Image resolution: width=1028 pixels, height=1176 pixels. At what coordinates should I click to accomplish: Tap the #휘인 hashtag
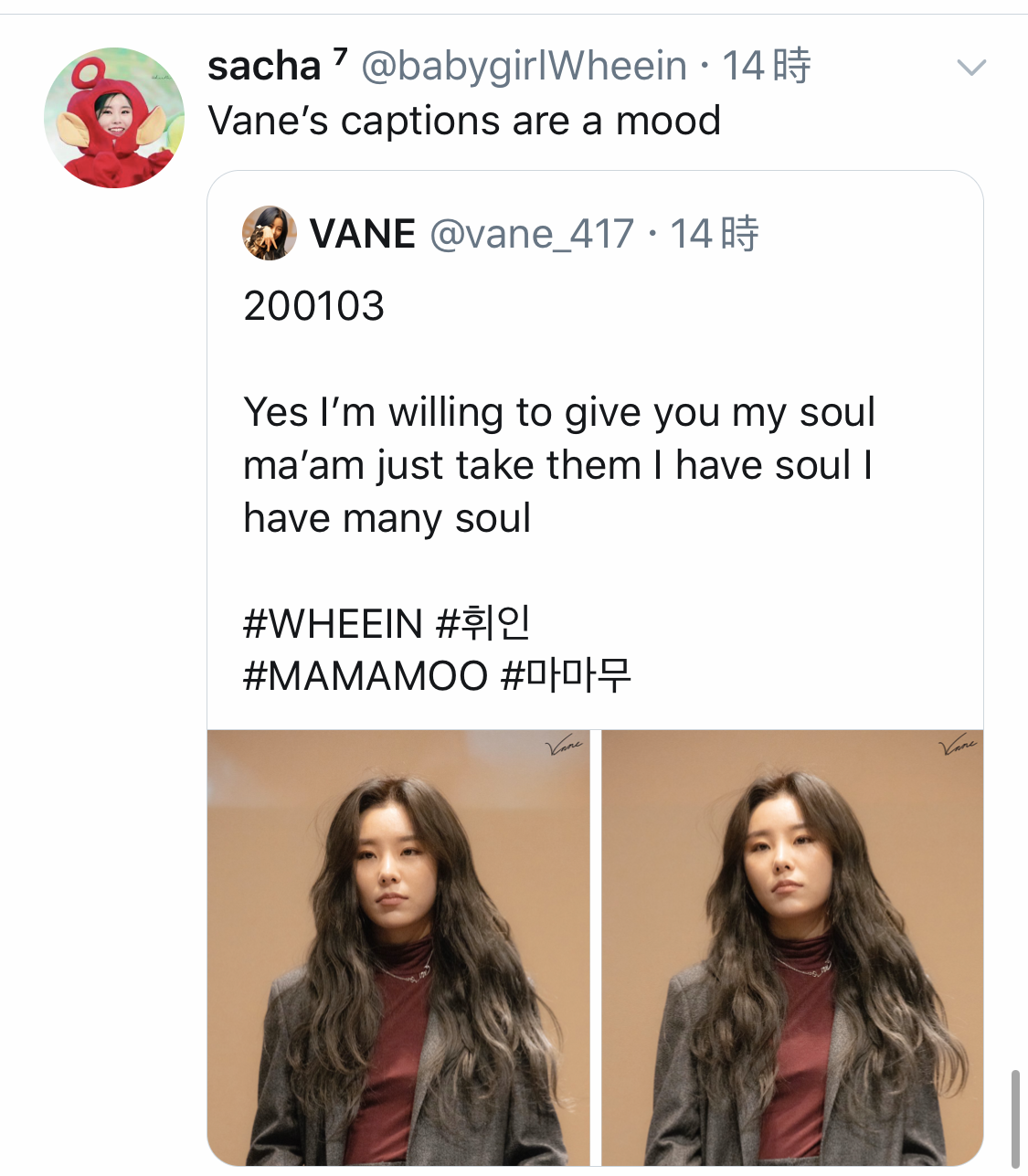pos(483,624)
